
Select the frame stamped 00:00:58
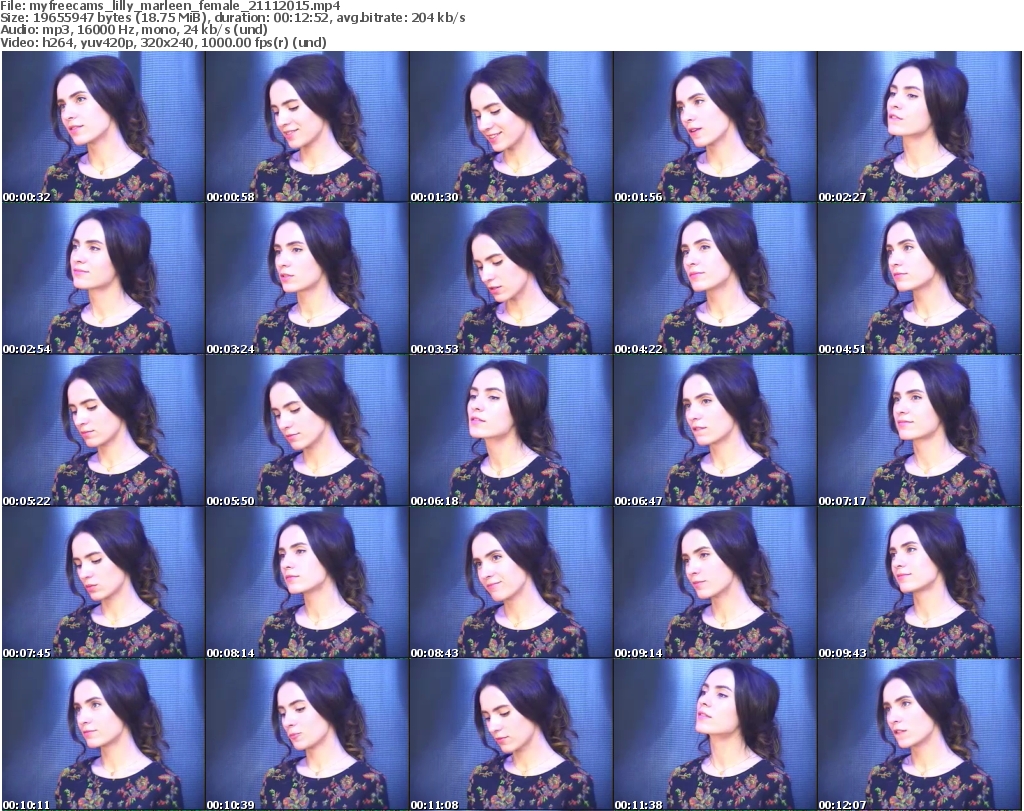point(307,127)
